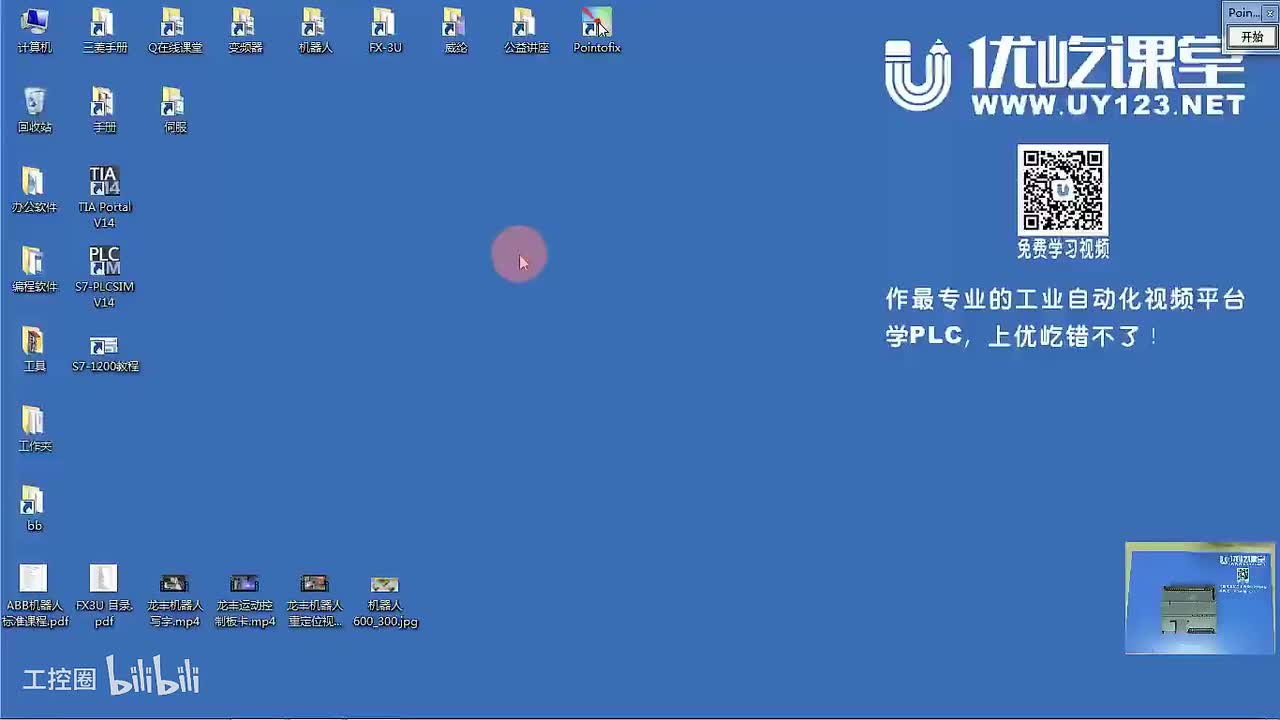Open the 三菱手册 folder shortcut
Image resolution: width=1280 pixels, height=720 pixels.
point(105,30)
